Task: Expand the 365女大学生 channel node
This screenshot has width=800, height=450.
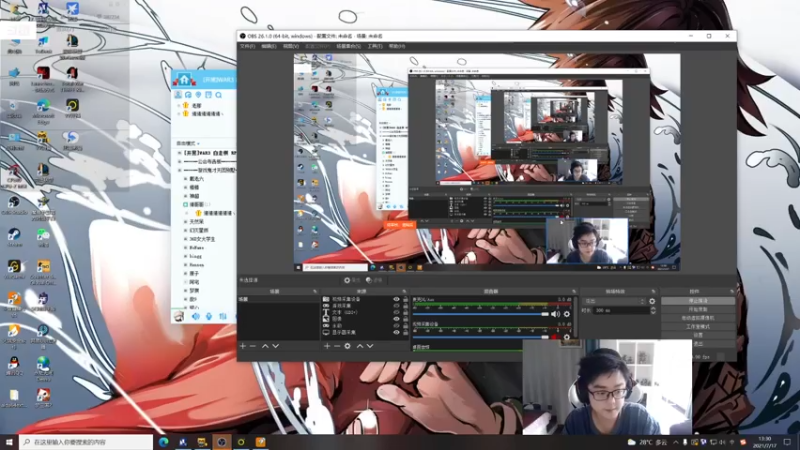Action: (186, 239)
